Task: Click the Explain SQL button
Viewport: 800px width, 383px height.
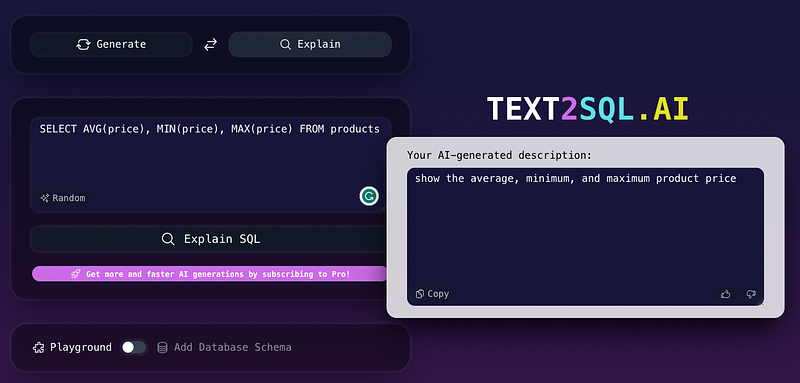Action: point(210,239)
